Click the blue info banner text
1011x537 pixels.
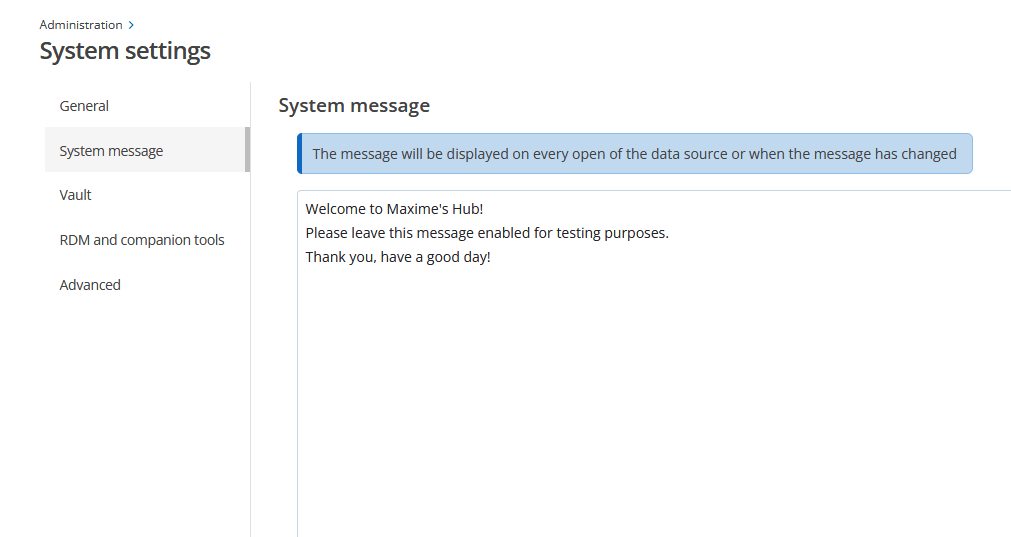click(634, 154)
